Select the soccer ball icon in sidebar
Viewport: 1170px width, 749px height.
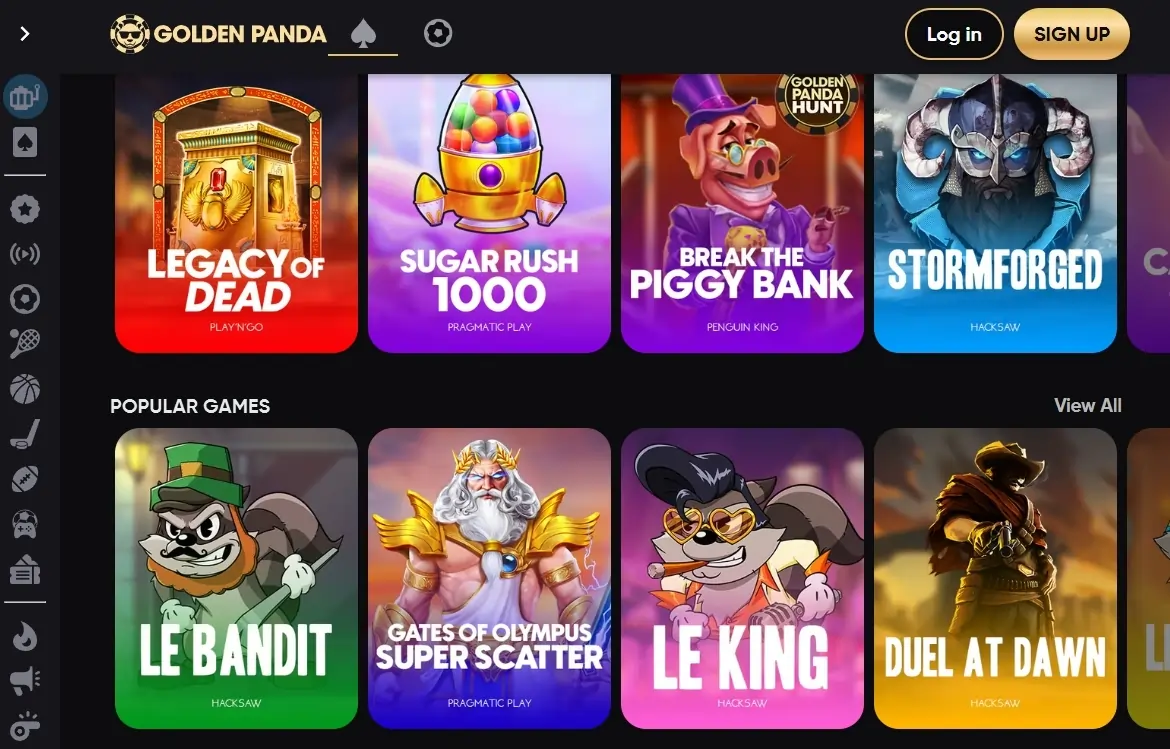point(25,299)
